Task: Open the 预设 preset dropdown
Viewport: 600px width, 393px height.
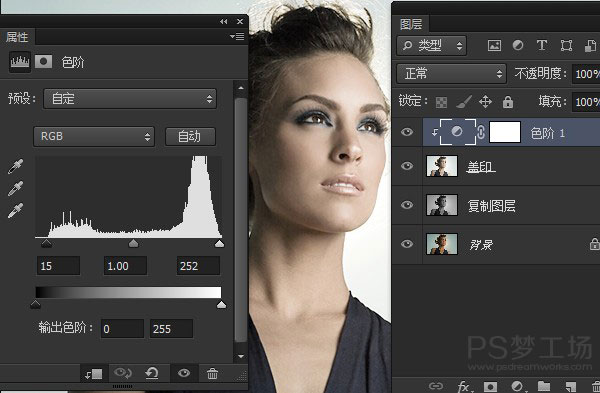Action: coord(130,99)
